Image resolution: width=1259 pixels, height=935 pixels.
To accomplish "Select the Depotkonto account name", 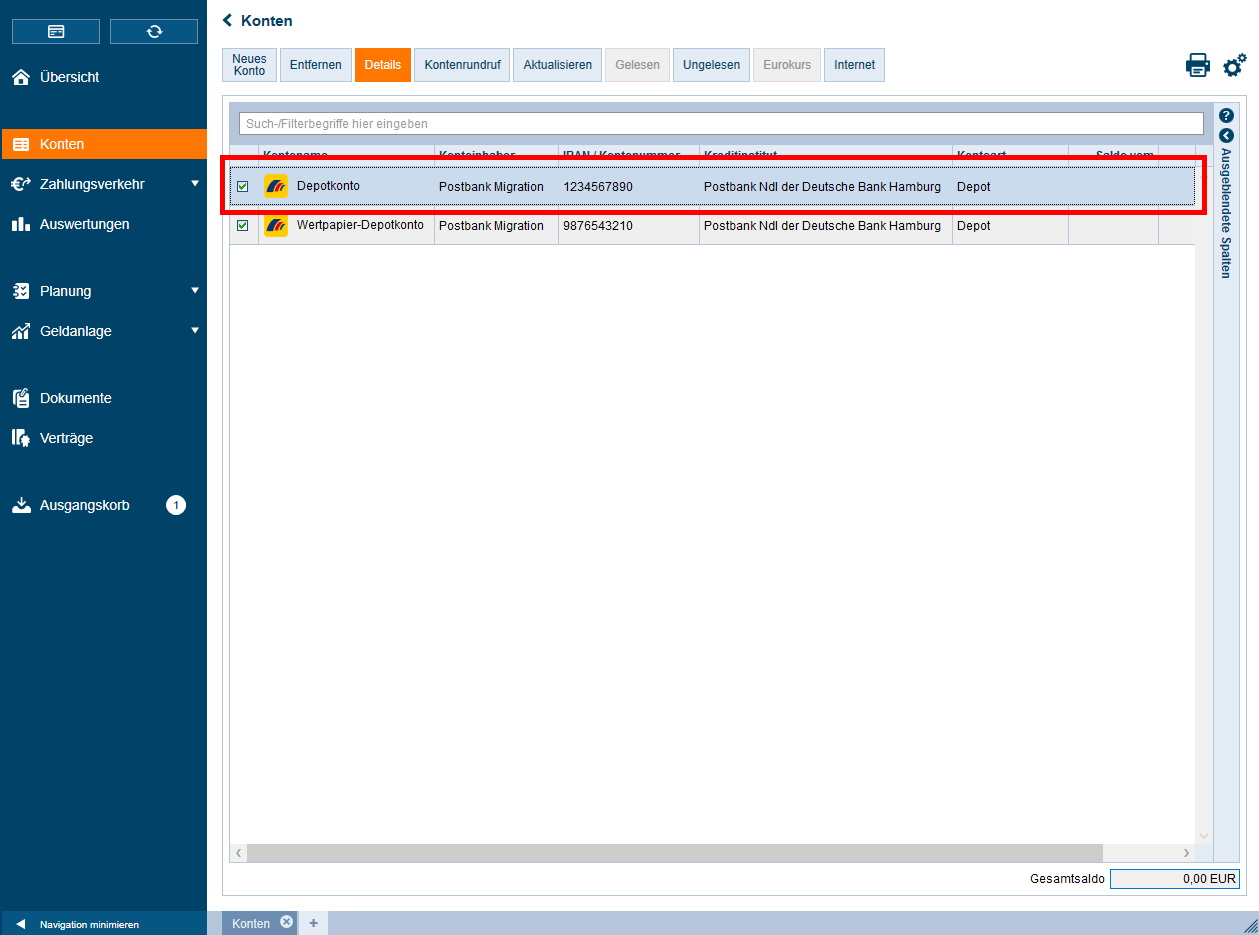I will [328, 186].
